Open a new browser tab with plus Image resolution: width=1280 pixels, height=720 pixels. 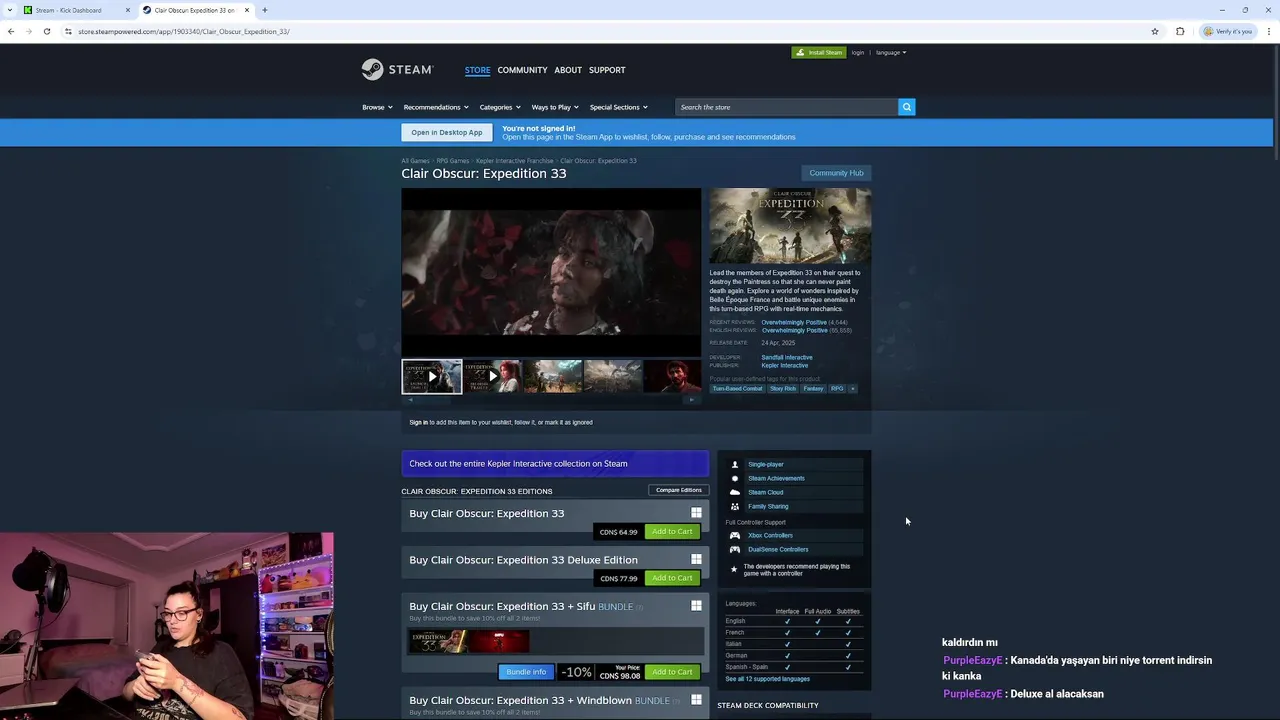264,10
